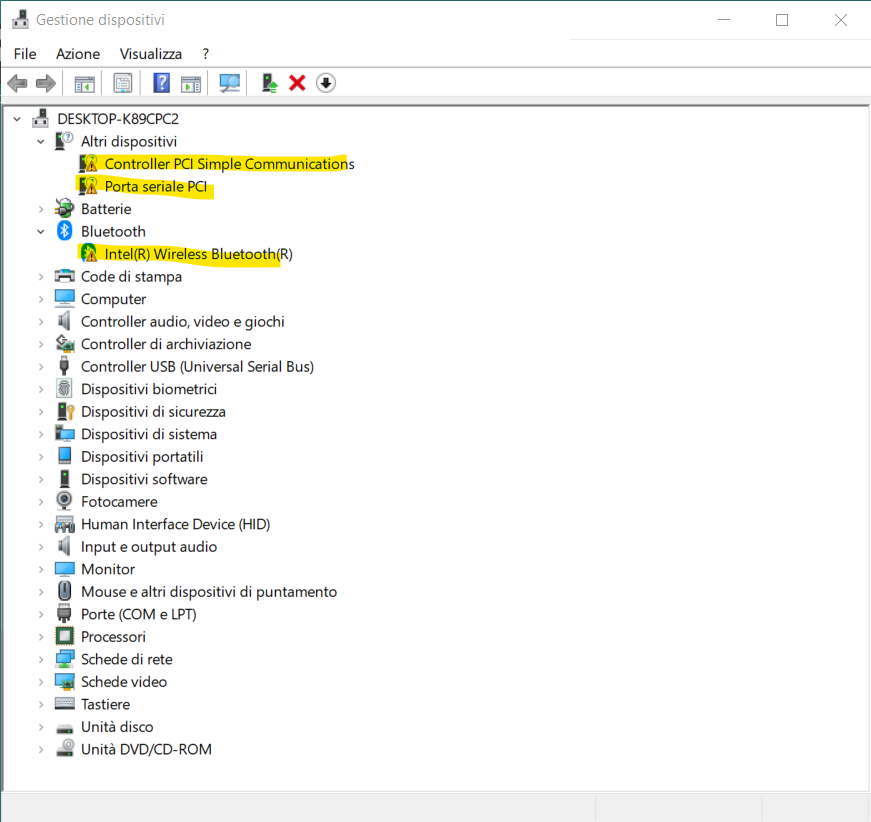The height and width of the screenshot is (822, 871).
Task: Click the Controller USB plug icon
Action: pyautogui.click(x=64, y=366)
